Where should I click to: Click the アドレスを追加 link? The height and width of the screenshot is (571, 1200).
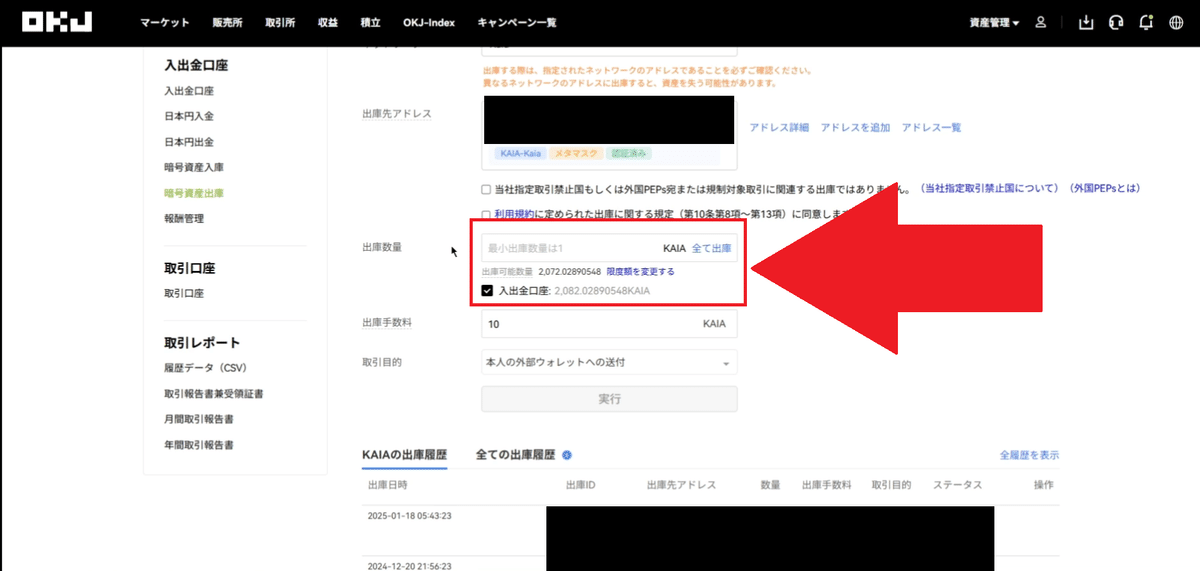point(855,128)
